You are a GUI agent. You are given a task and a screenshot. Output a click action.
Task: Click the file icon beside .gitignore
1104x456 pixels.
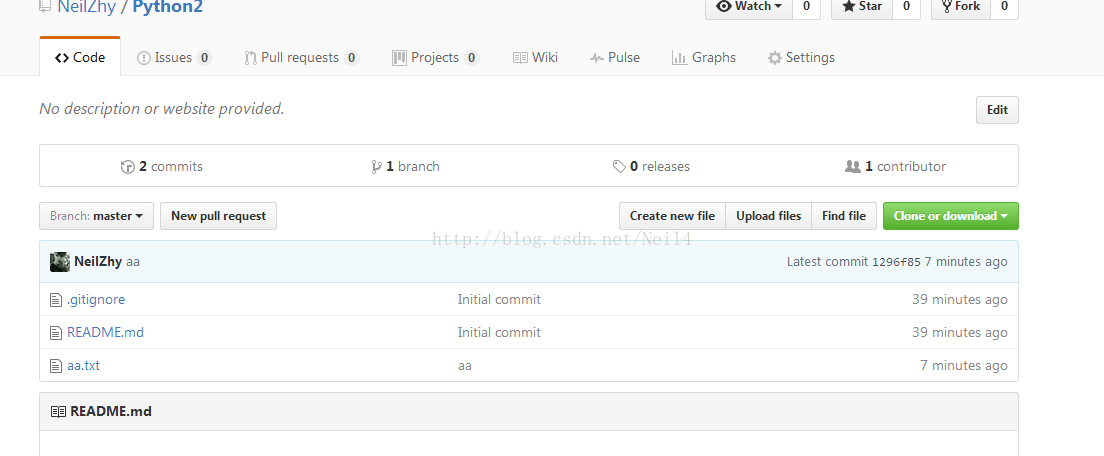tap(56, 300)
